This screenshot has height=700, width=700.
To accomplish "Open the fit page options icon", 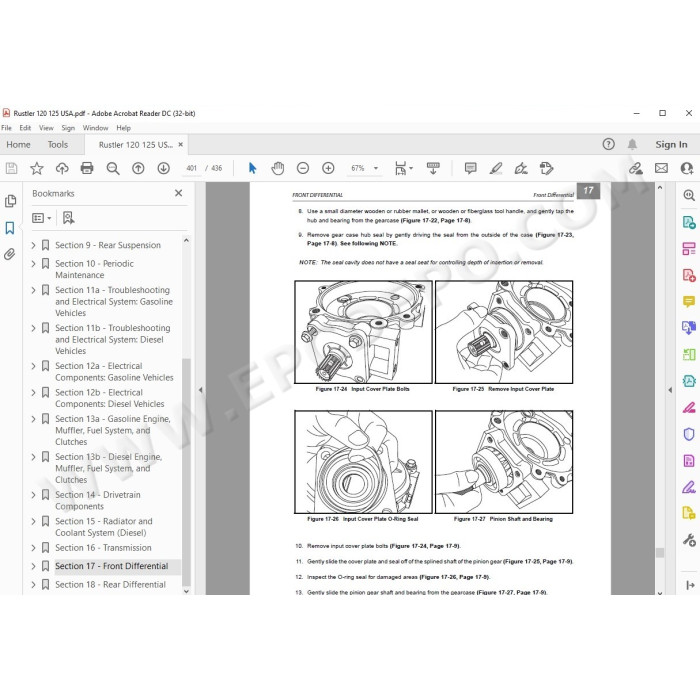I will [x=401, y=168].
